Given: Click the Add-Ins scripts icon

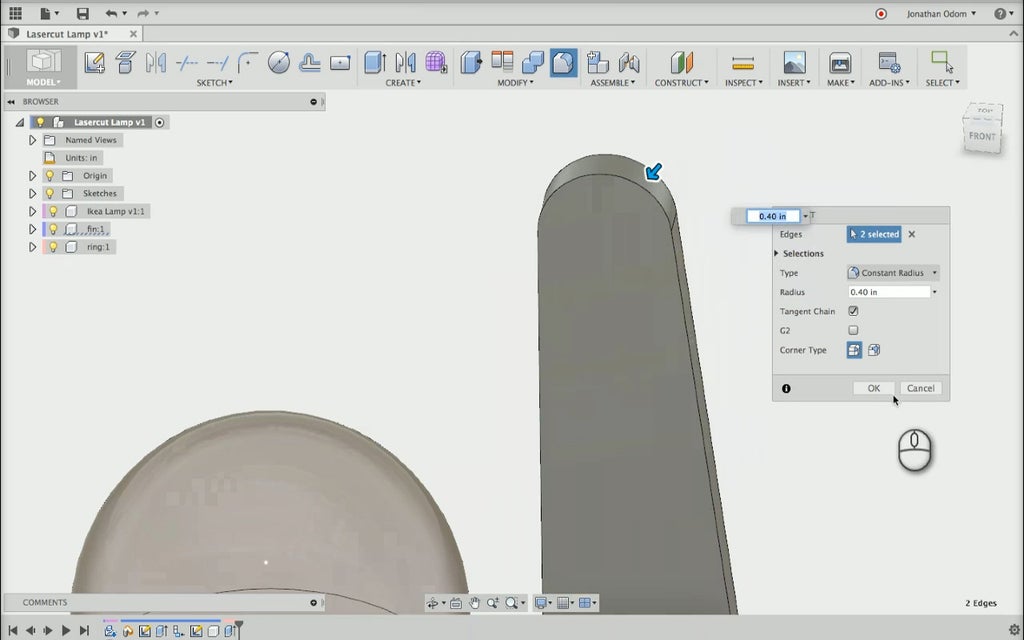Looking at the screenshot, I should [889, 63].
